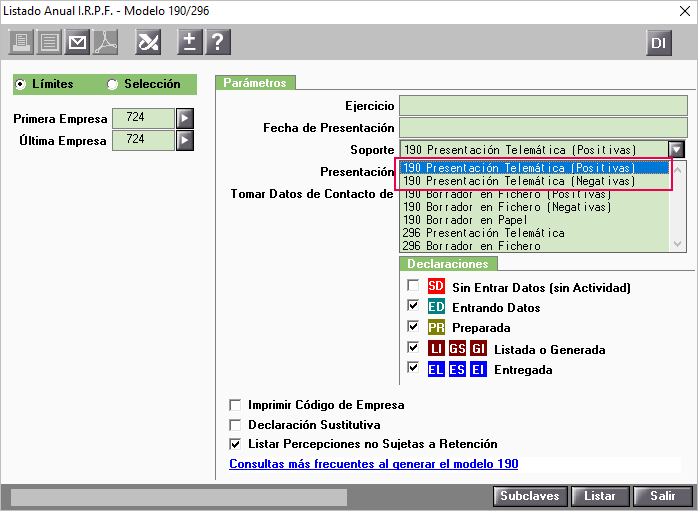Enable Imprimir Código de Empresa
This screenshot has height=511, width=698.
click(235, 405)
